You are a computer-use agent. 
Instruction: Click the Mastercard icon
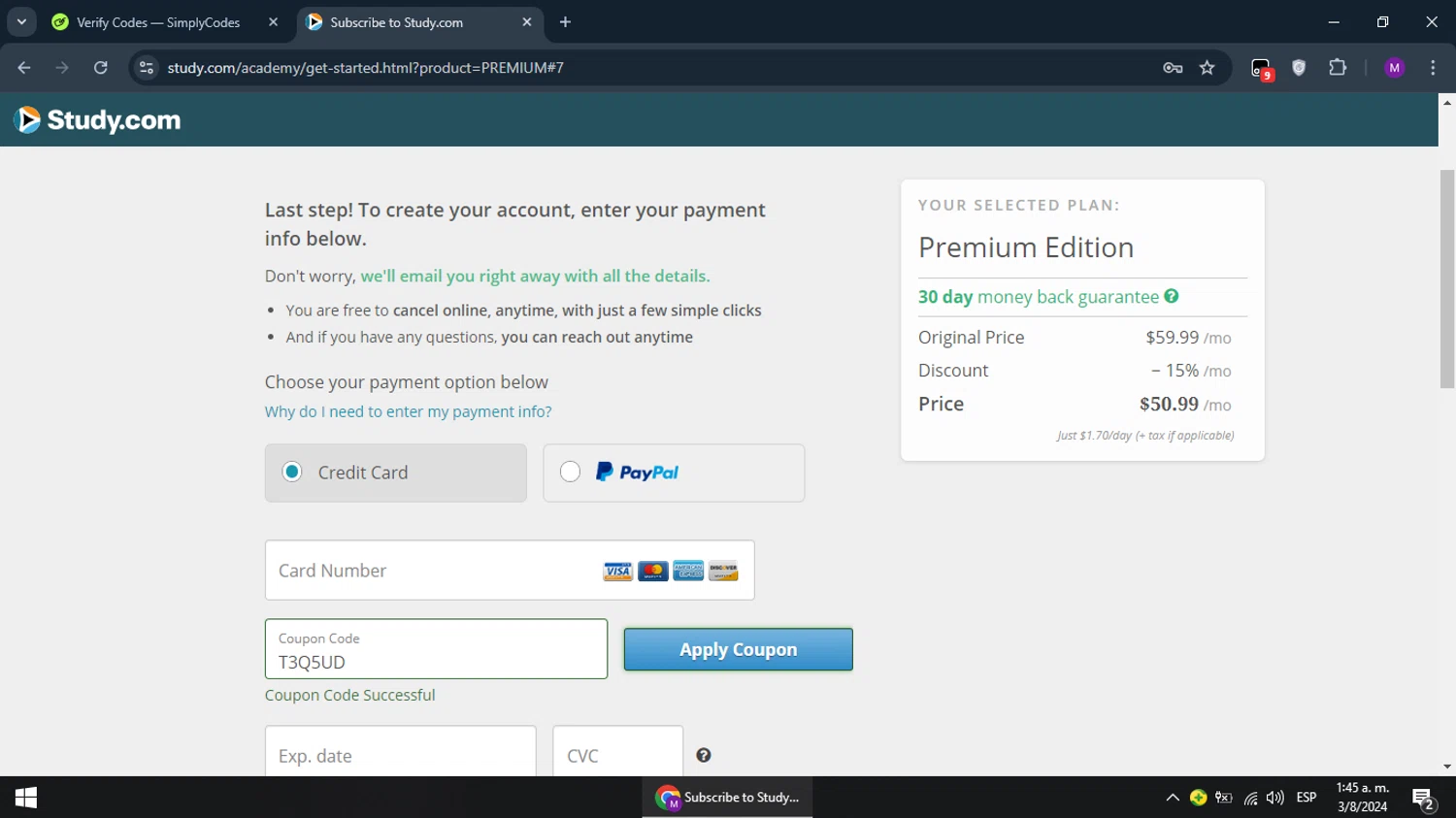[653, 571]
